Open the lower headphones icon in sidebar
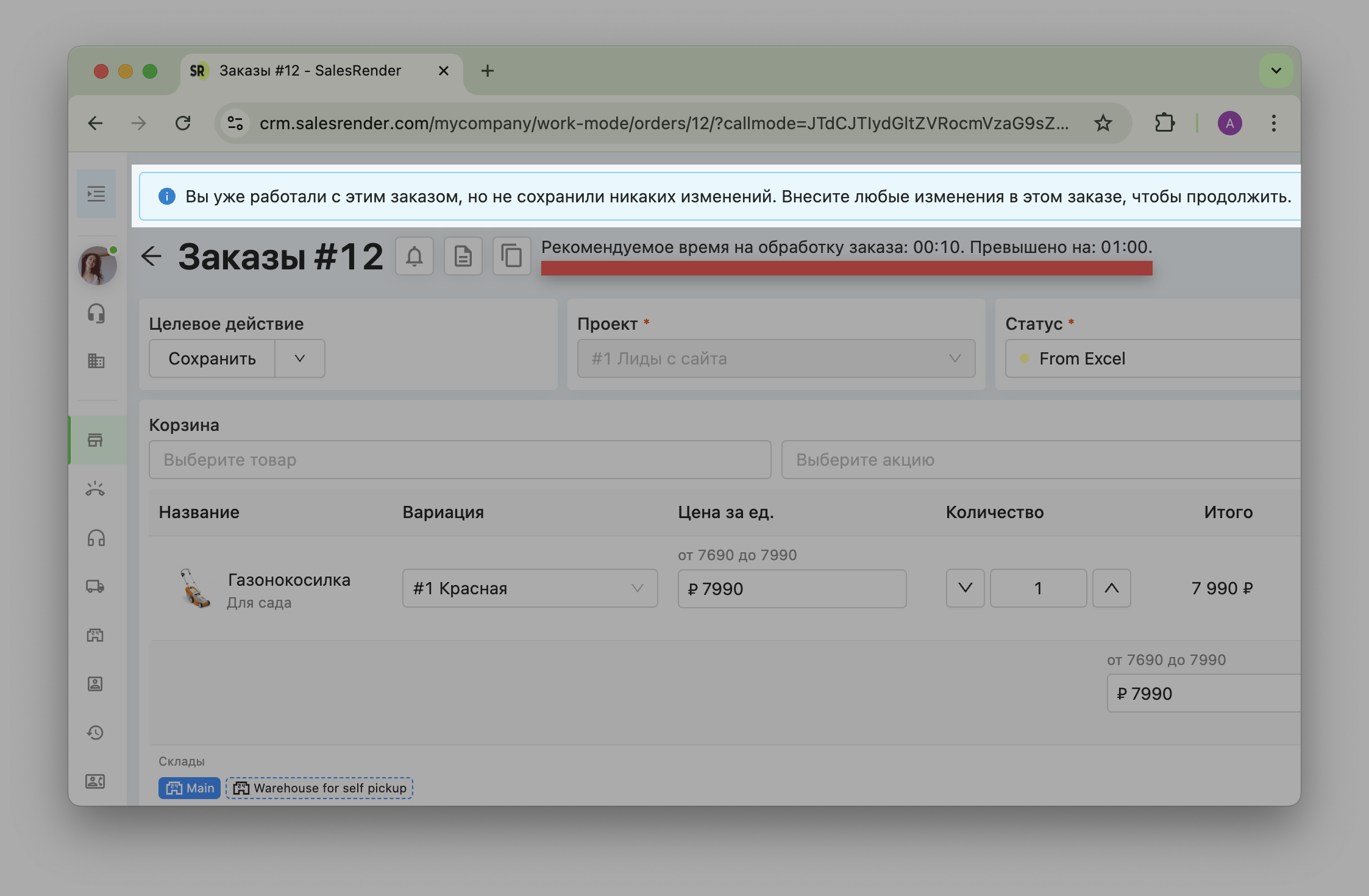Viewport: 1369px width, 896px height. click(x=96, y=538)
